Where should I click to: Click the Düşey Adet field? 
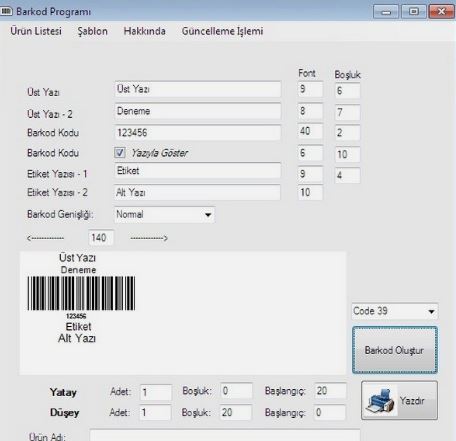tap(155, 413)
